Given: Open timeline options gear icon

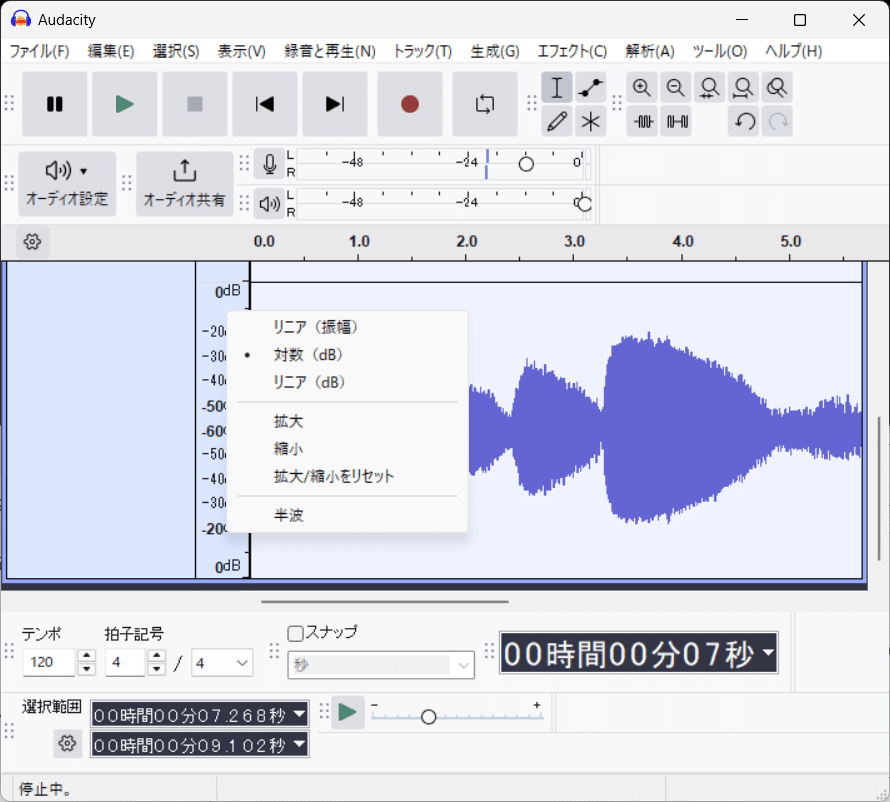Looking at the screenshot, I should coord(32,242).
